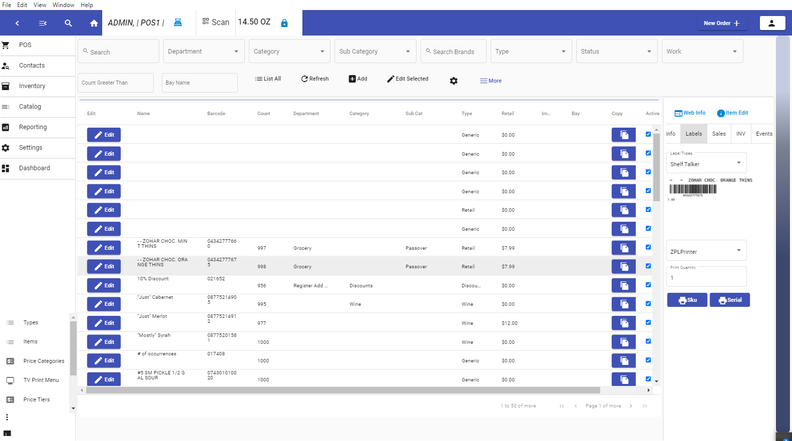Switch to the Events tab

click(x=764, y=134)
